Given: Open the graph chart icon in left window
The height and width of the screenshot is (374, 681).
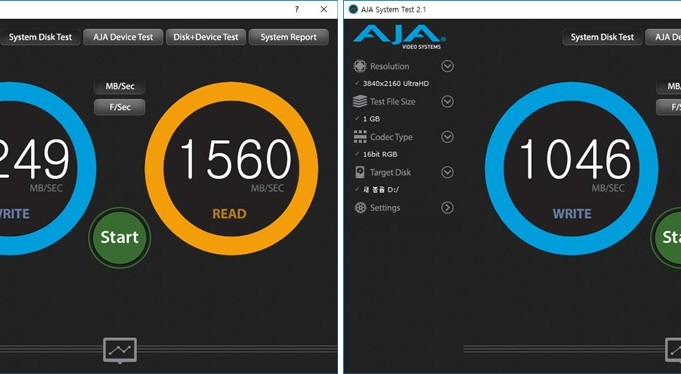Looking at the screenshot, I should (120, 350).
